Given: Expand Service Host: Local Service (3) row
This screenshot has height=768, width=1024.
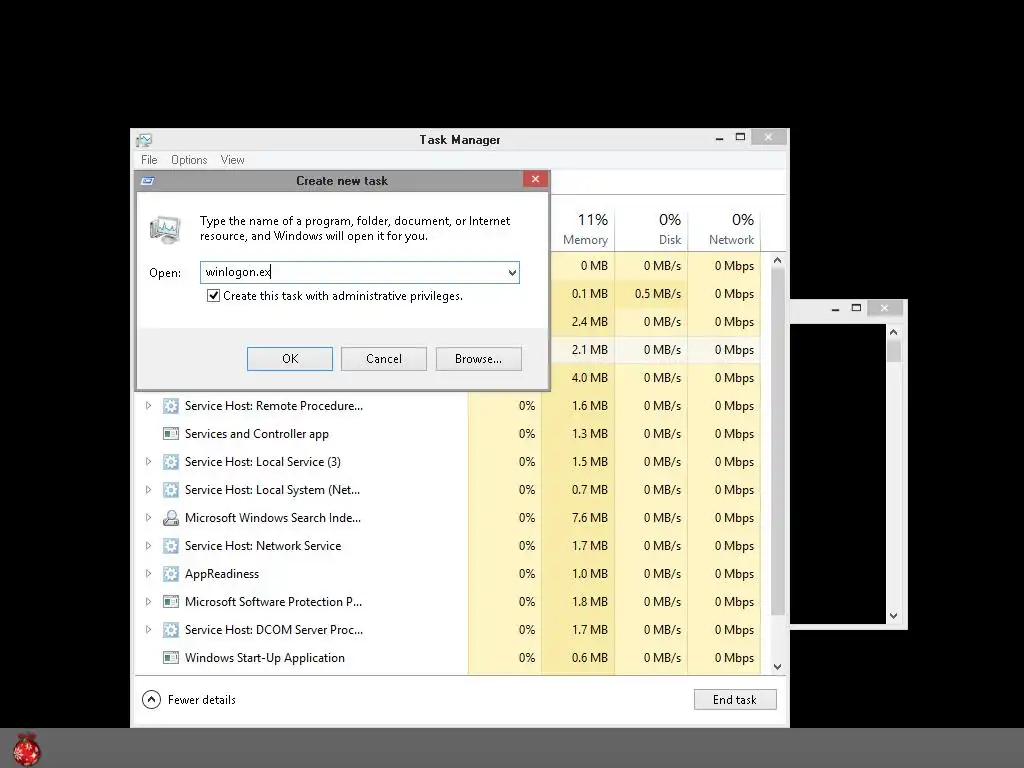Looking at the screenshot, I should (148, 462).
